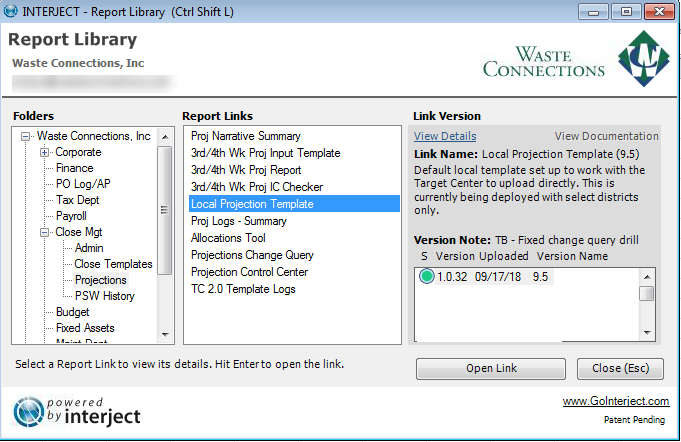Image resolution: width=681 pixels, height=442 pixels.
Task: Click version list scrollbar down arrow
Action: coord(647,333)
